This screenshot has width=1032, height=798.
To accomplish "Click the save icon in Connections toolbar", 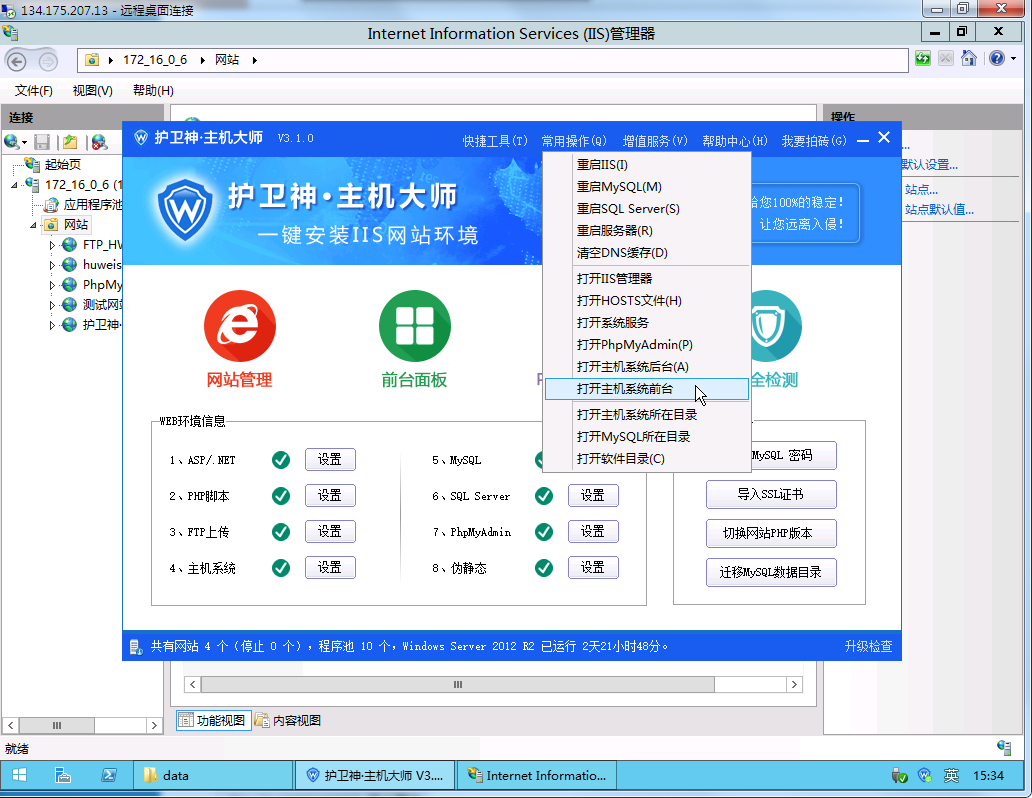I will tap(42, 142).
